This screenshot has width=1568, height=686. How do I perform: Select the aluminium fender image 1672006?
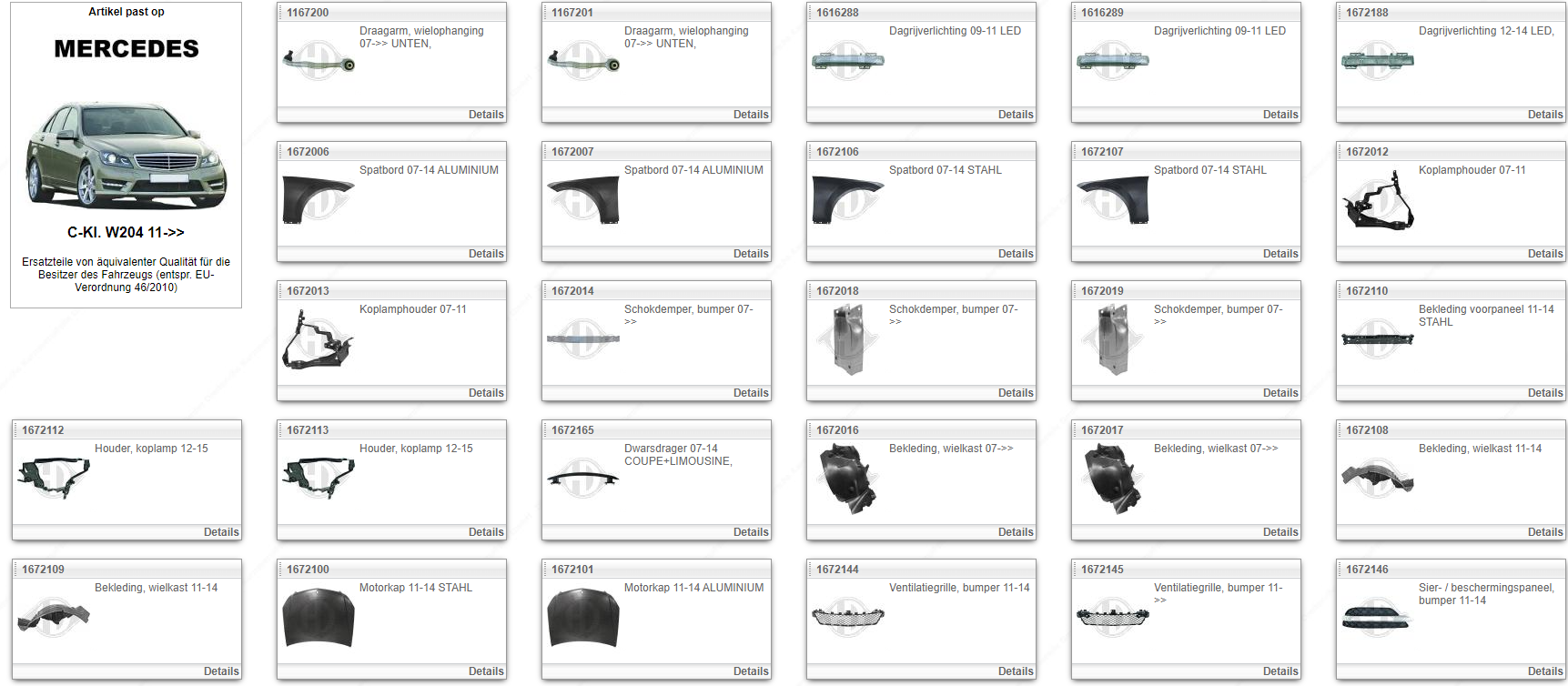(318, 200)
